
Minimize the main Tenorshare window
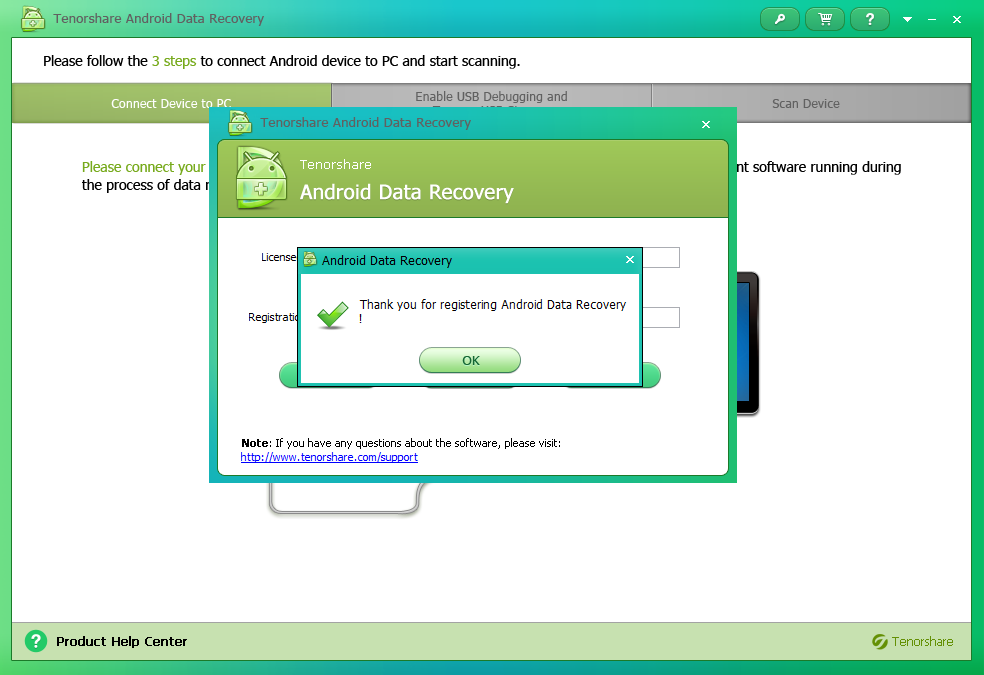coord(932,19)
